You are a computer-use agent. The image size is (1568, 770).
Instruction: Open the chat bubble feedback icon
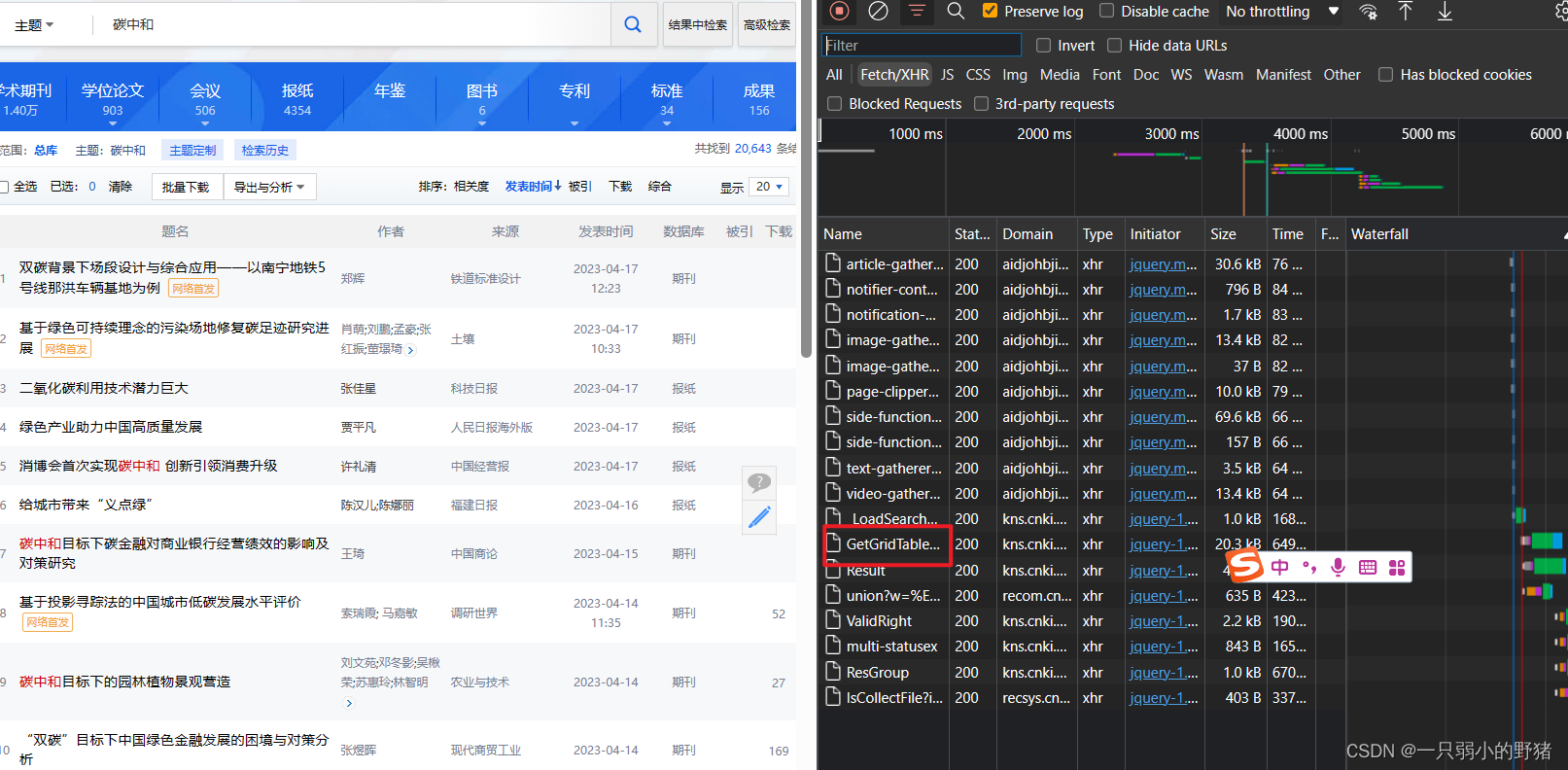click(759, 481)
